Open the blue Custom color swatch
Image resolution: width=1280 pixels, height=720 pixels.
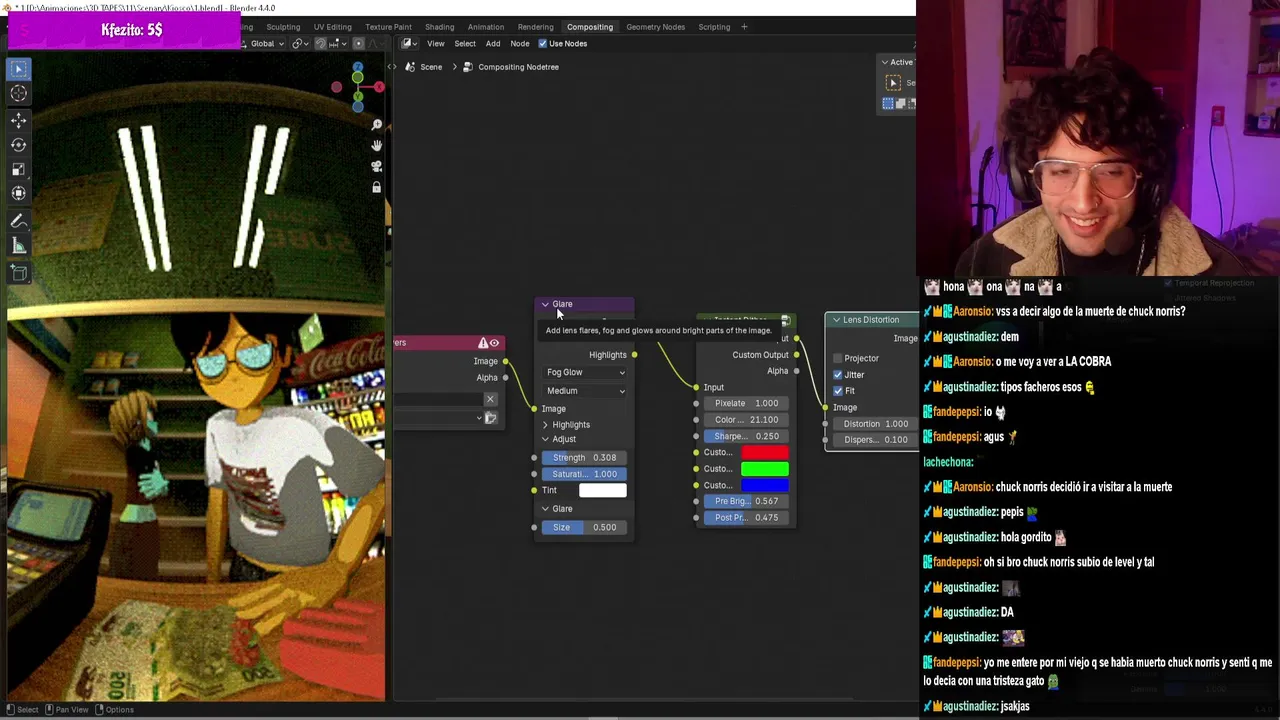[765, 485]
